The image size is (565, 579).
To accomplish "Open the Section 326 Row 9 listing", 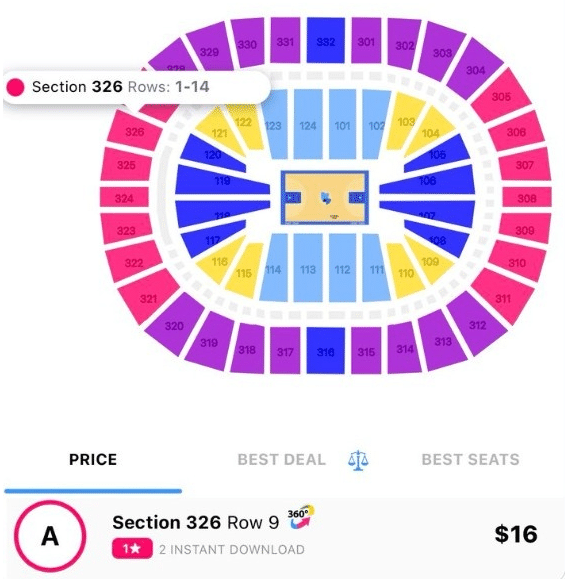I will pos(282,536).
